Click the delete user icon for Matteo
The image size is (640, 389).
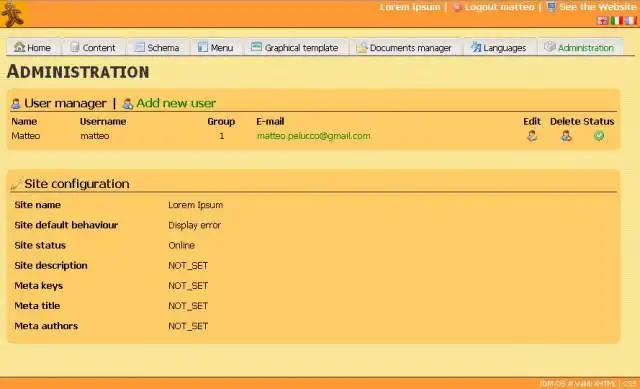coord(566,136)
